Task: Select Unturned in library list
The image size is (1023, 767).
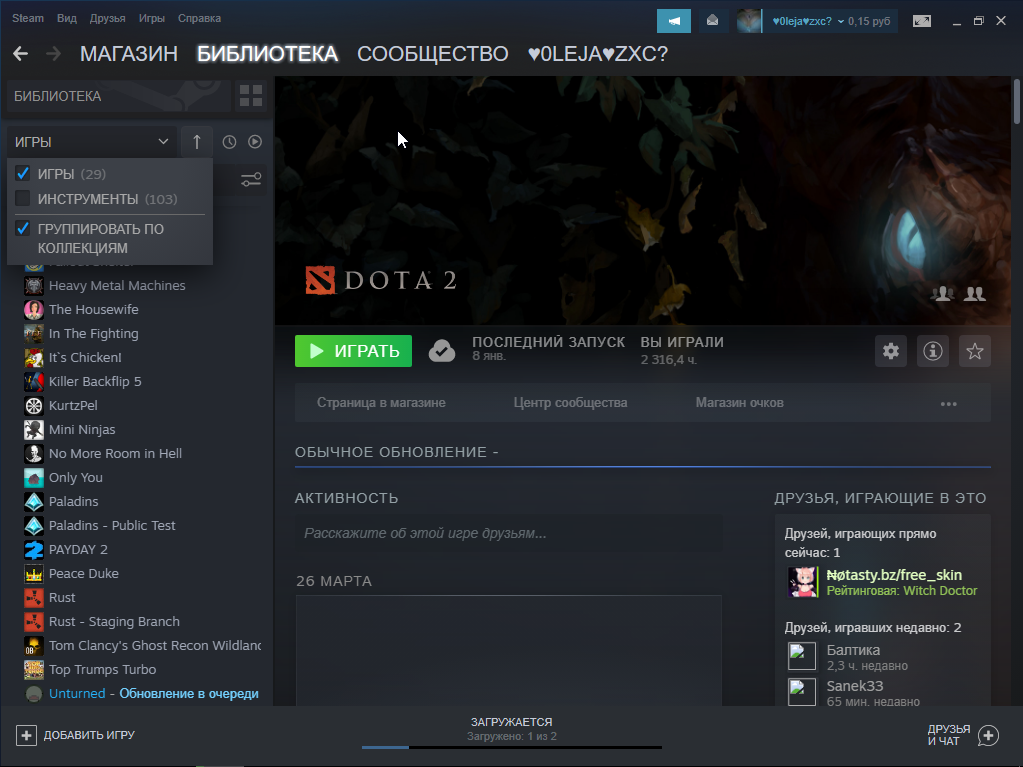Action: pyautogui.click(x=77, y=694)
